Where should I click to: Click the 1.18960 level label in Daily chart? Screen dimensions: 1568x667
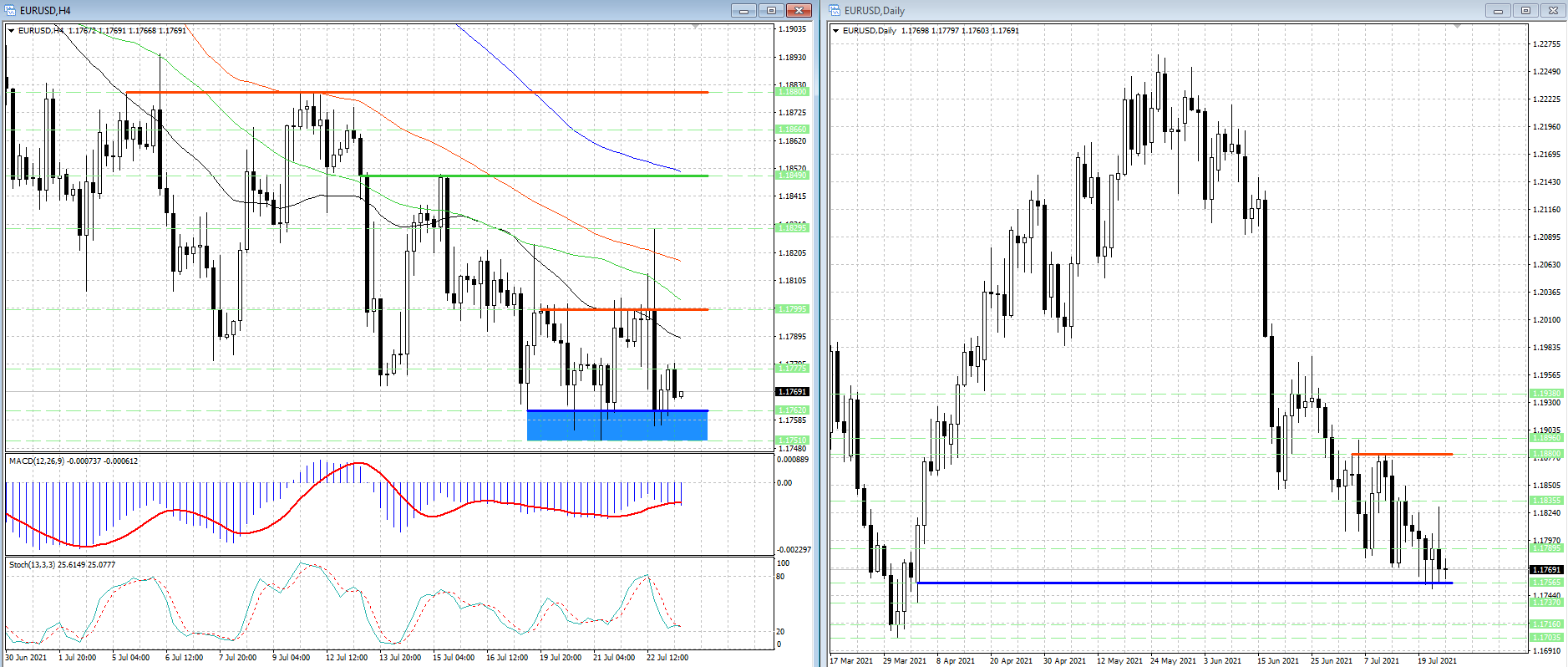(1547, 438)
